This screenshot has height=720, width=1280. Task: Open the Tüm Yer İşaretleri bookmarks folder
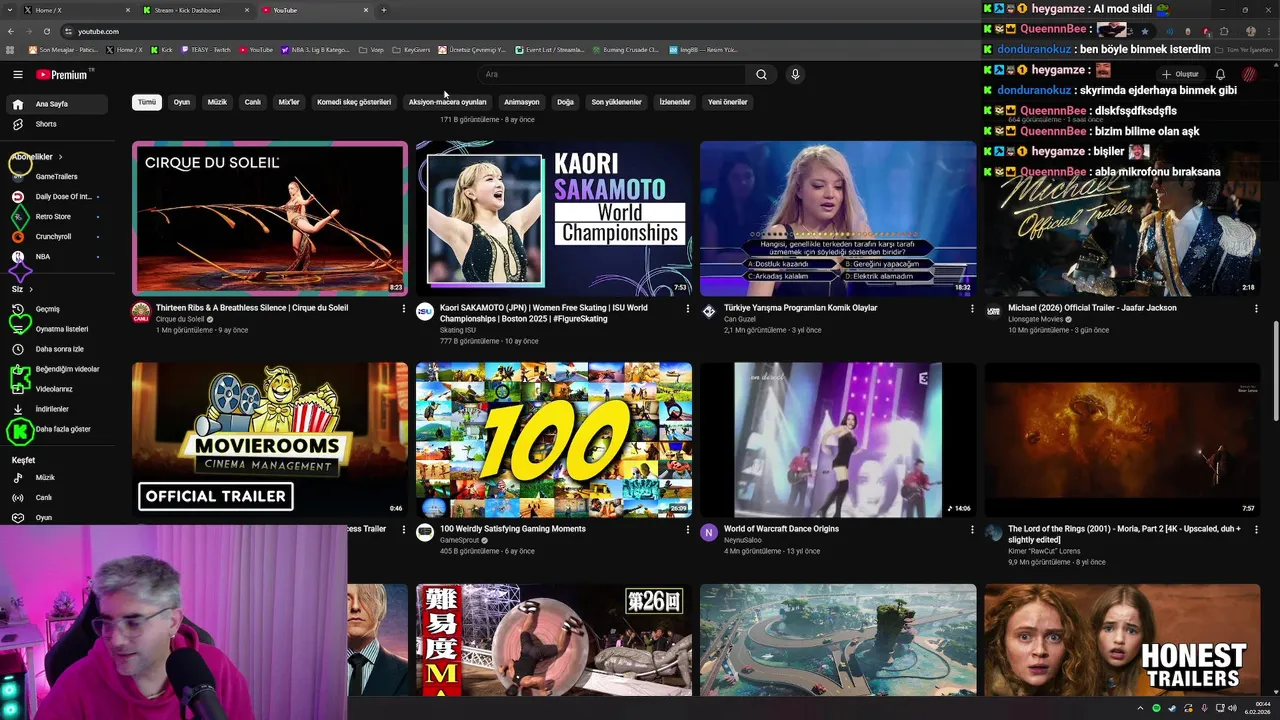[1245, 49]
